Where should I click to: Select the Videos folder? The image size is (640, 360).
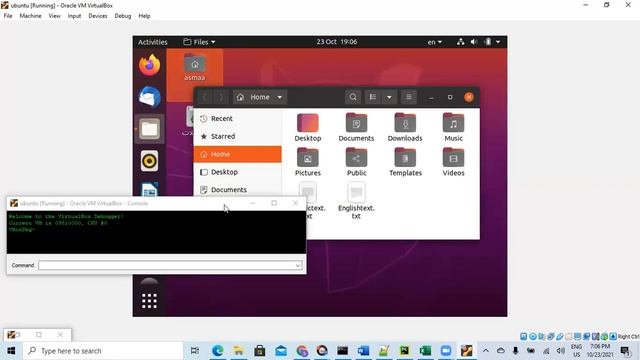coord(453,162)
